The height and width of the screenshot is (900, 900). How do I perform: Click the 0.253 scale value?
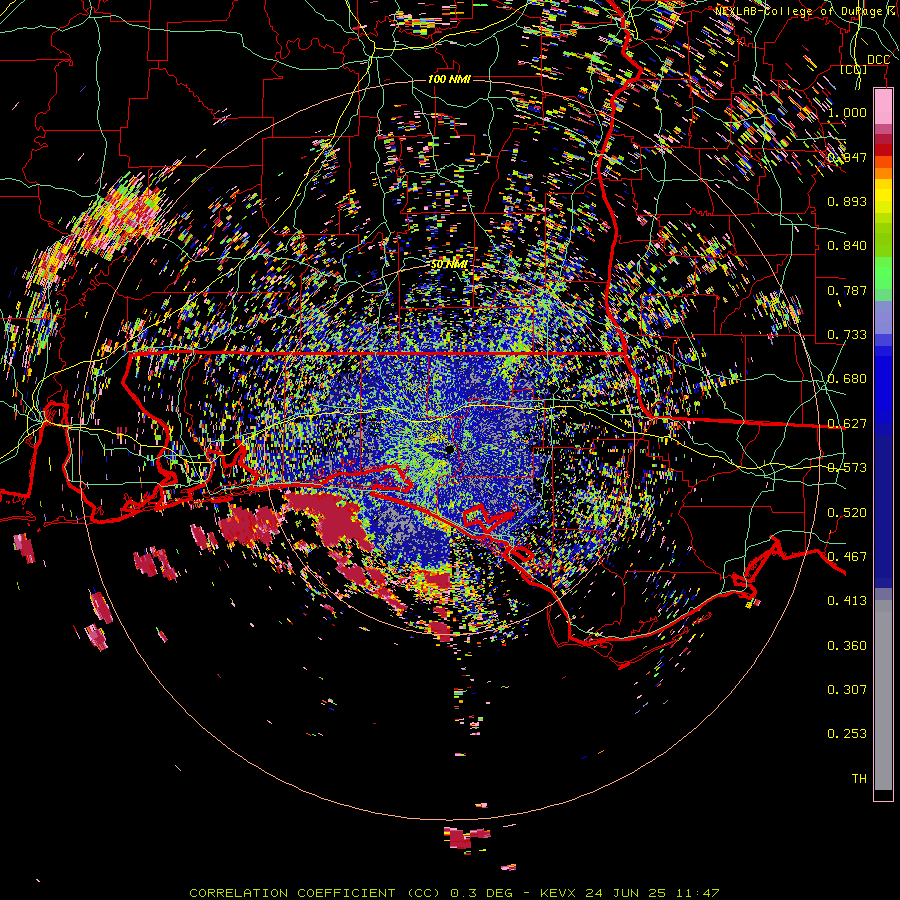point(847,734)
